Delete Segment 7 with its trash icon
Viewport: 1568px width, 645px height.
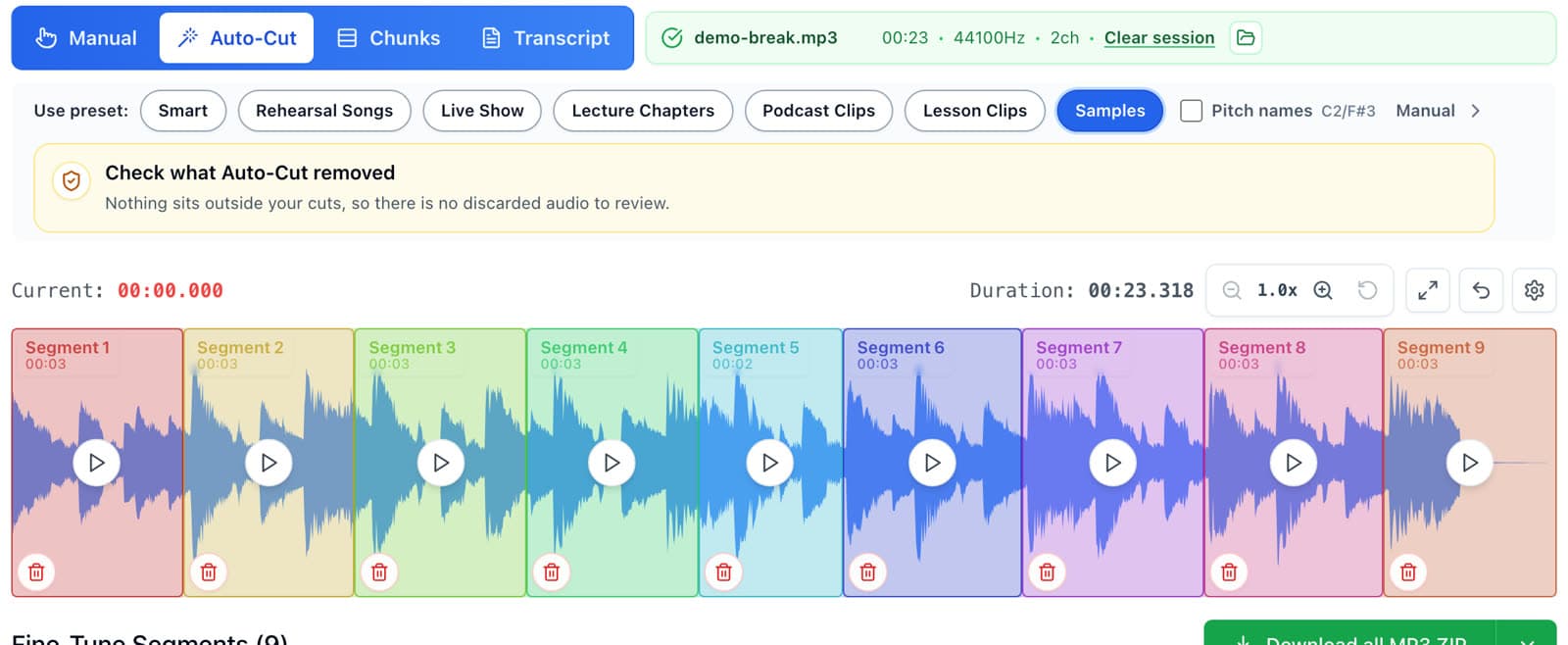pyautogui.click(x=1048, y=571)
